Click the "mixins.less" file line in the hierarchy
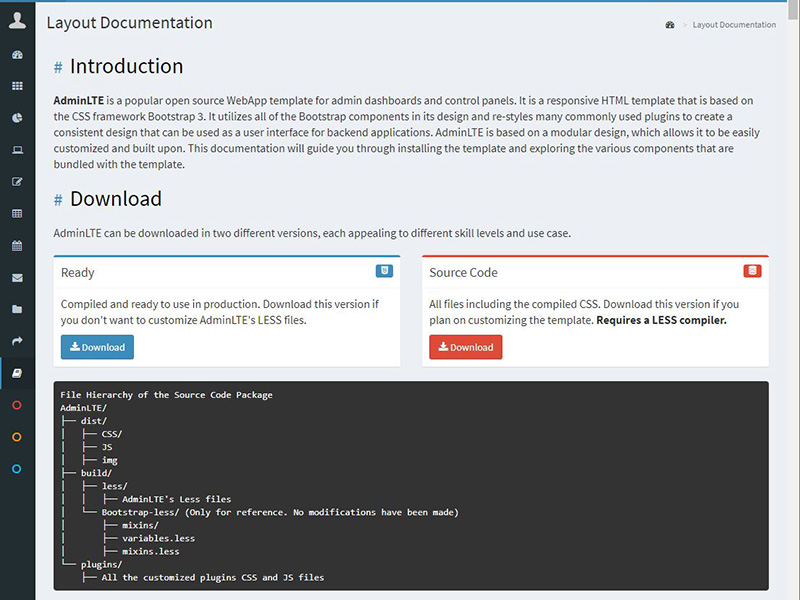The image size is (800, 600). (151, 552)
